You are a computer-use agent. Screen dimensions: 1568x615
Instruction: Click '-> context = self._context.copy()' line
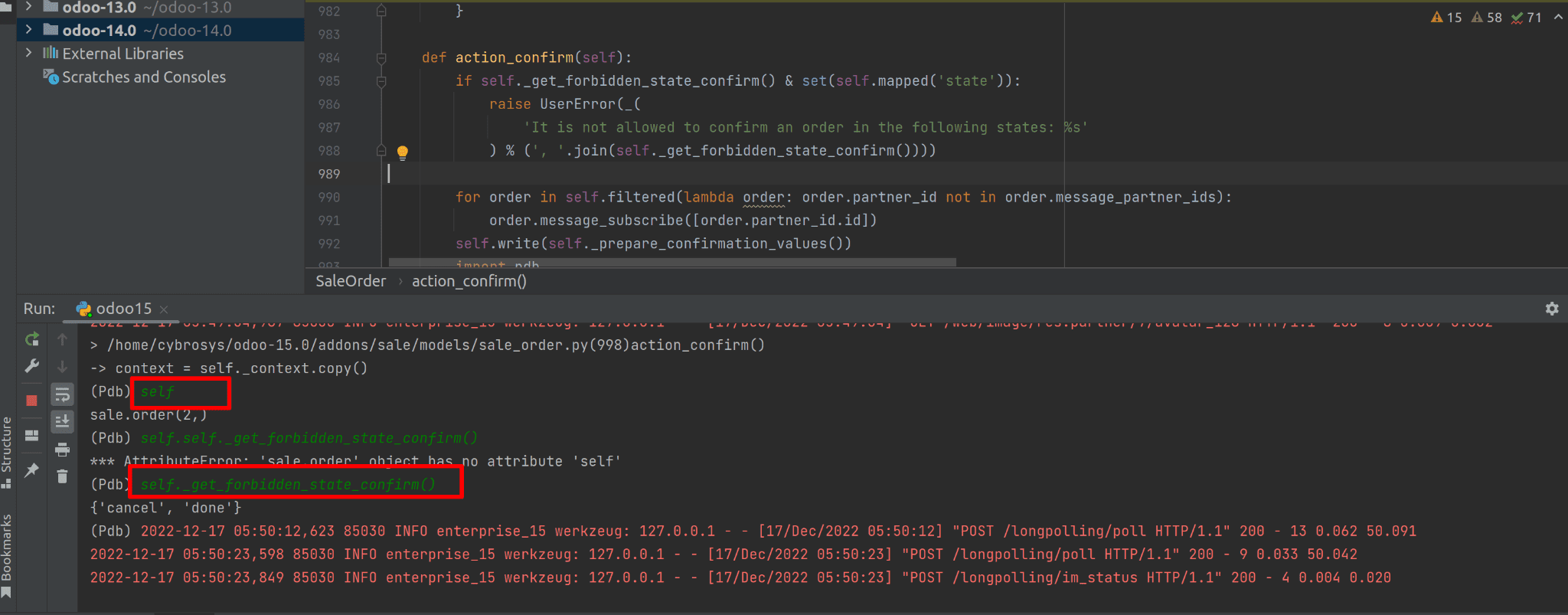click(x=229, y=368)
